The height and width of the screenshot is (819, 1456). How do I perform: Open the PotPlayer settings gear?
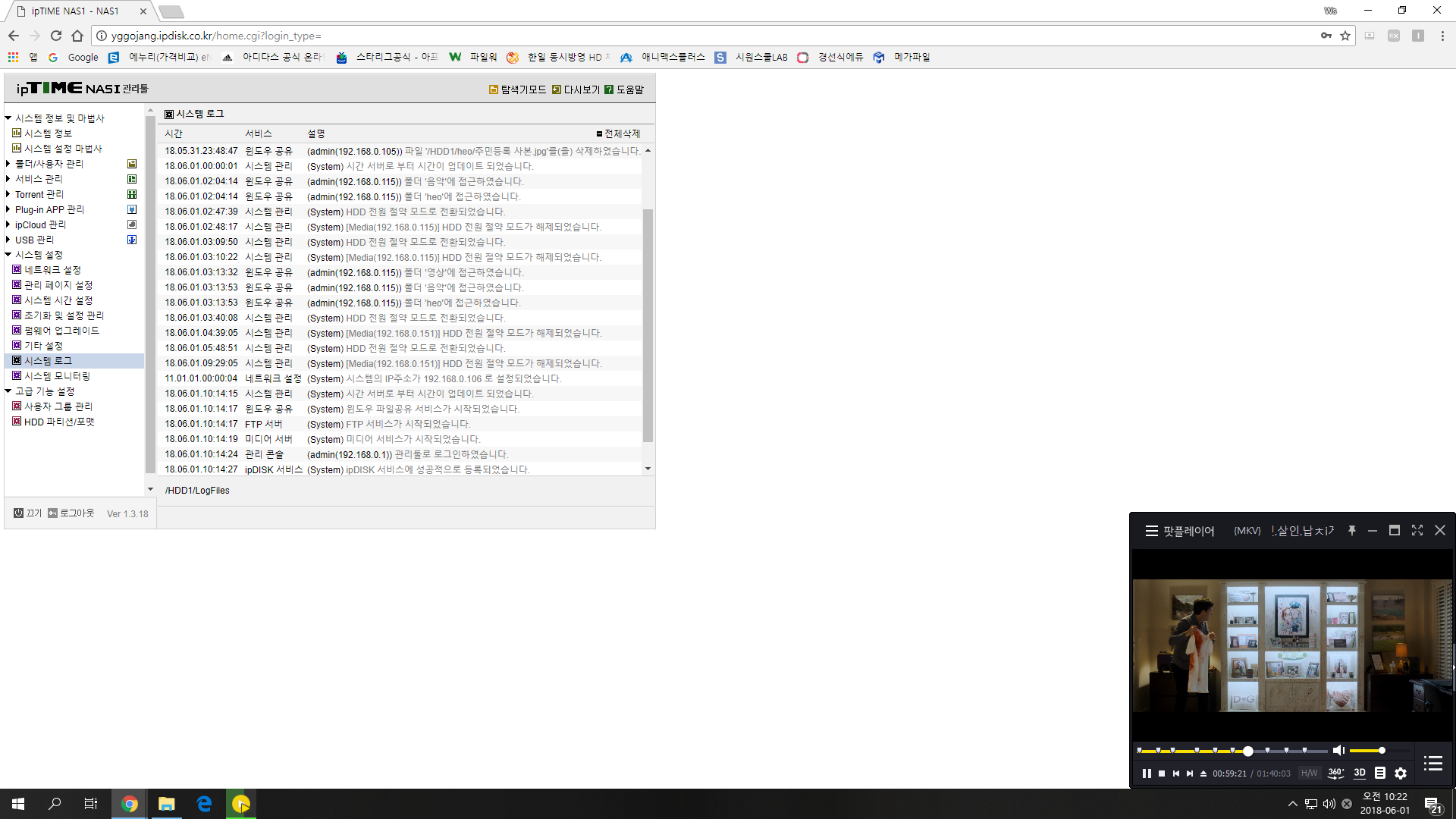[1401, 773]
